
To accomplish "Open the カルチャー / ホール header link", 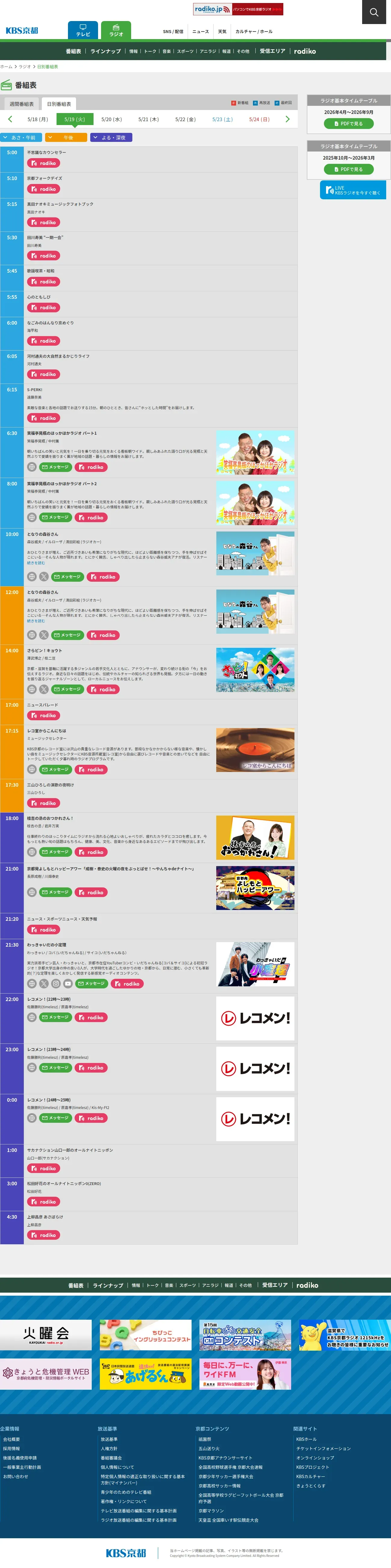I will click(254, 32).
